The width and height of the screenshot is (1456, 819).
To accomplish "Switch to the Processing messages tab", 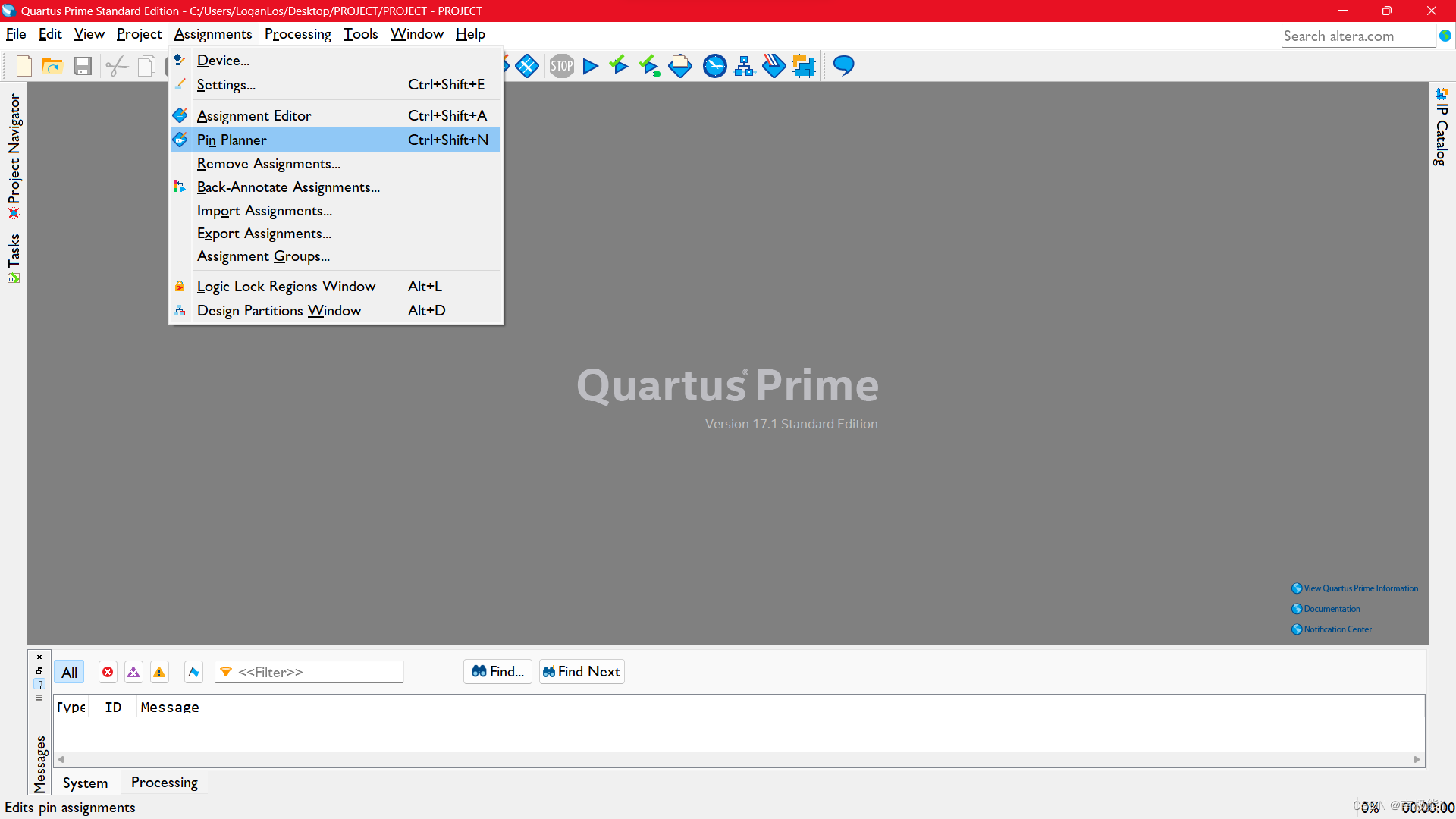I will click(x=164, y=783).
